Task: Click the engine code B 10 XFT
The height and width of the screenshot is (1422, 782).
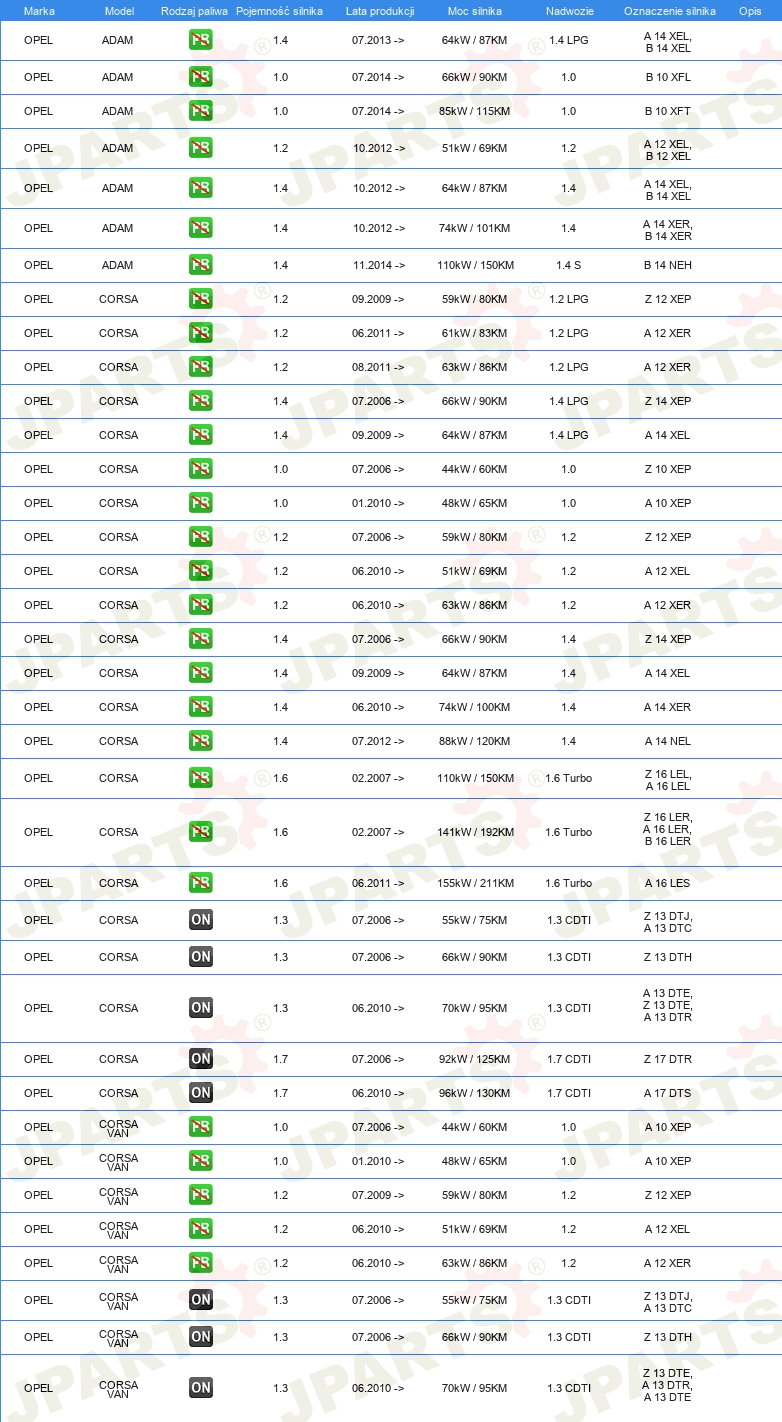Action: click(668, 111)
